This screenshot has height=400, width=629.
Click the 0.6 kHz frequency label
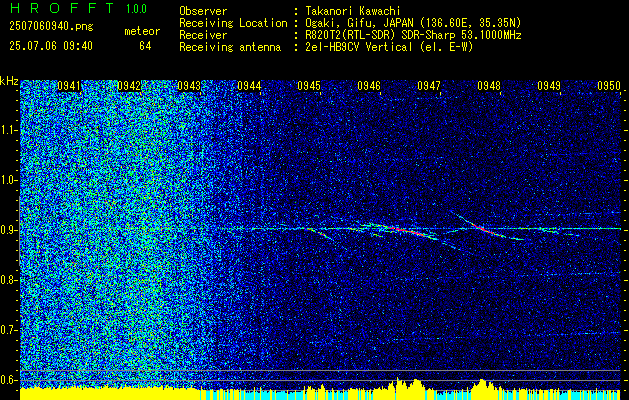coord(8,380)
